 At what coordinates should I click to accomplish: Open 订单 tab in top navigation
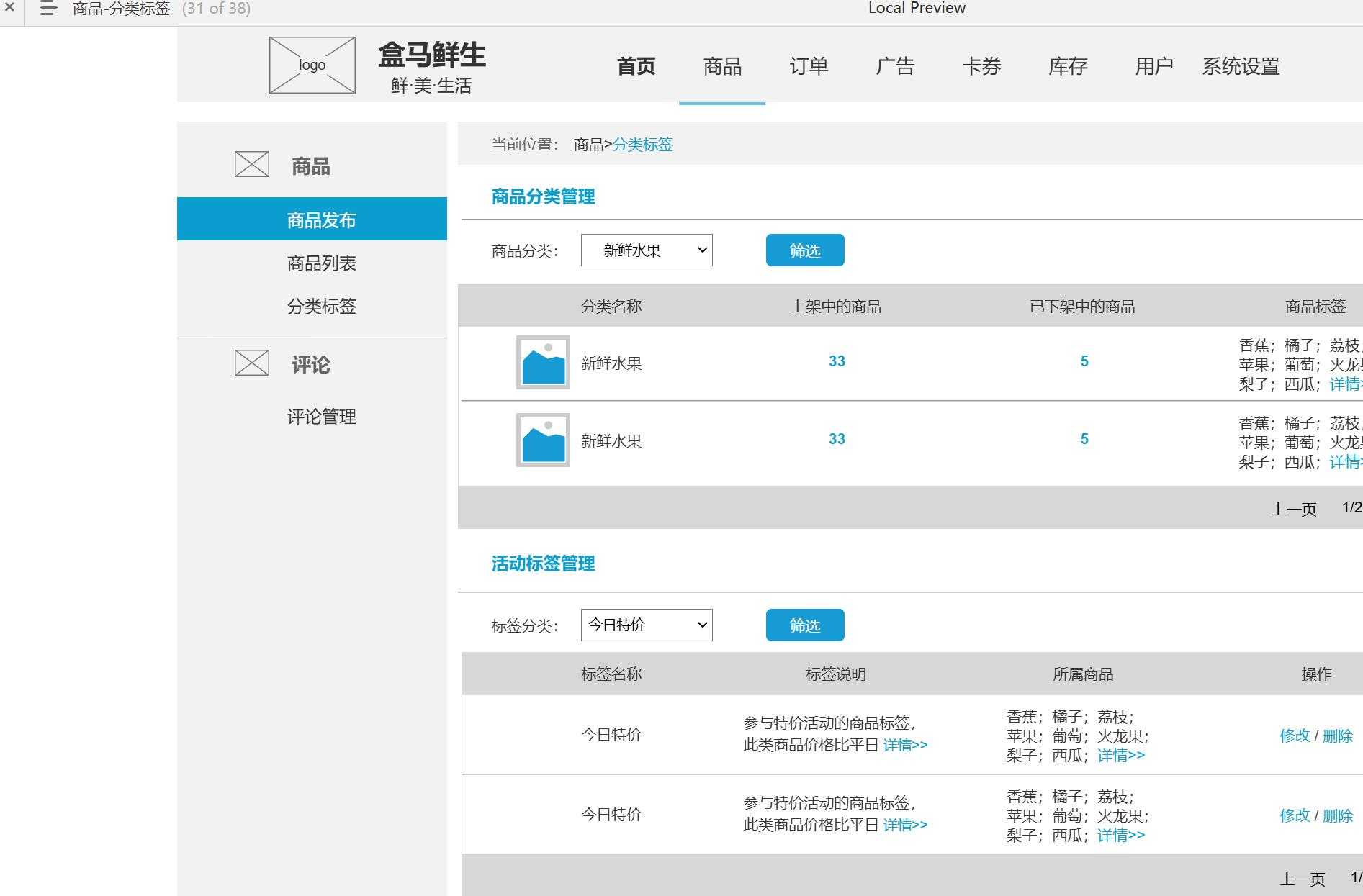(809, 66)
